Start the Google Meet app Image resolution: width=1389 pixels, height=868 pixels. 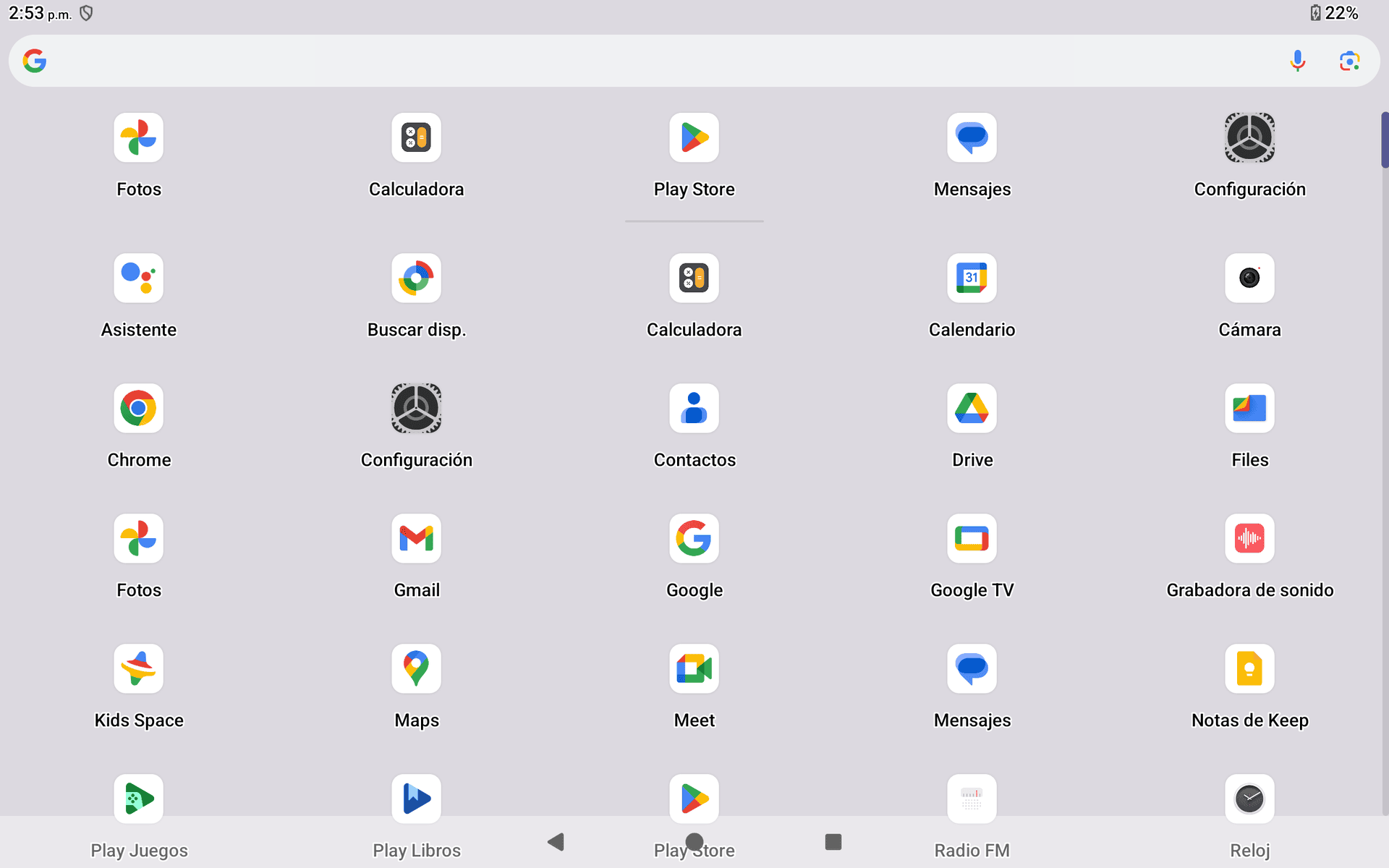coord(694,669)
